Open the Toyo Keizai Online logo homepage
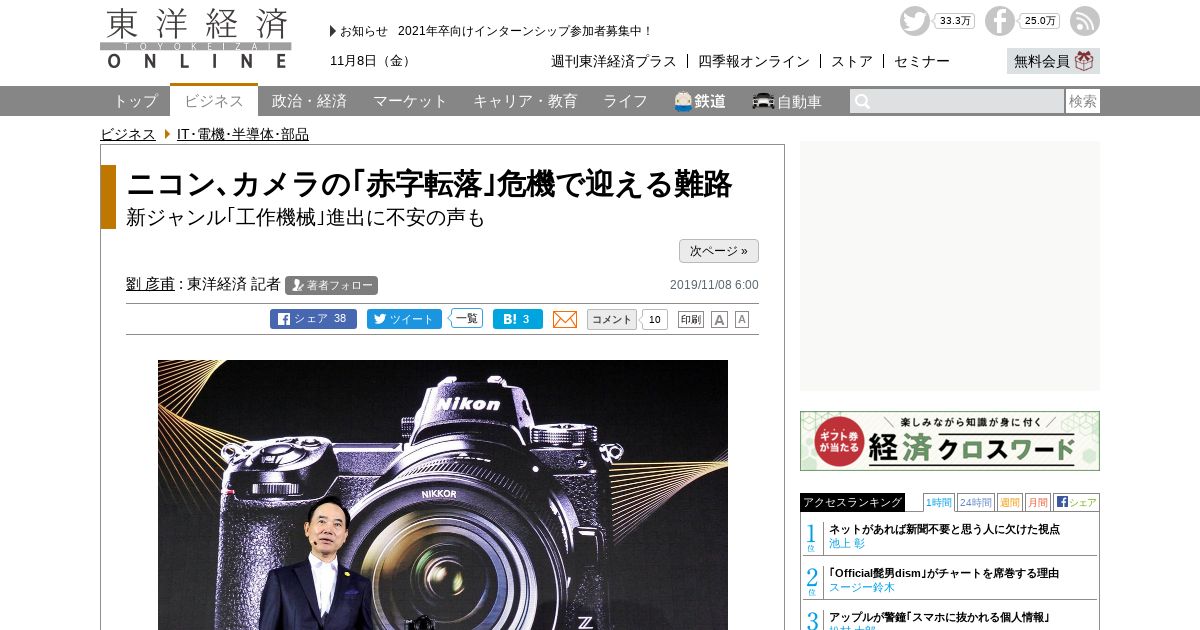The image size is (1200, 630). [x=196, y=38]
